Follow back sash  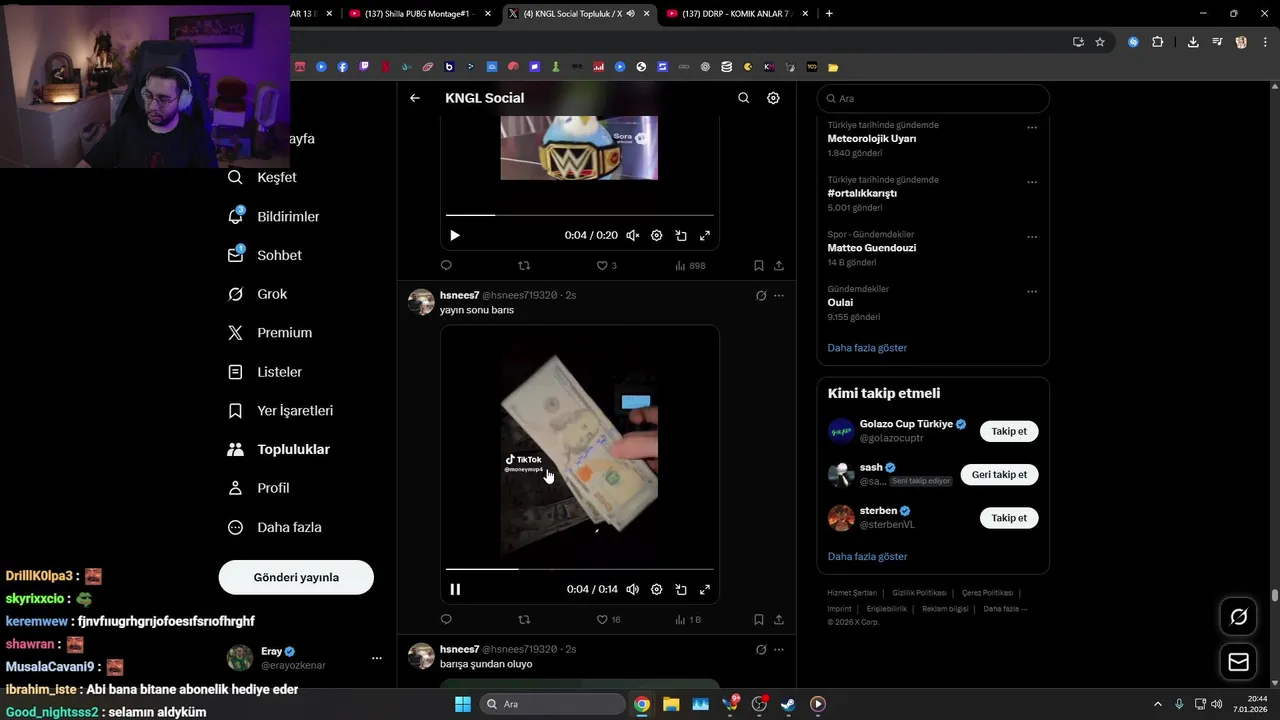tap(999, 474)
